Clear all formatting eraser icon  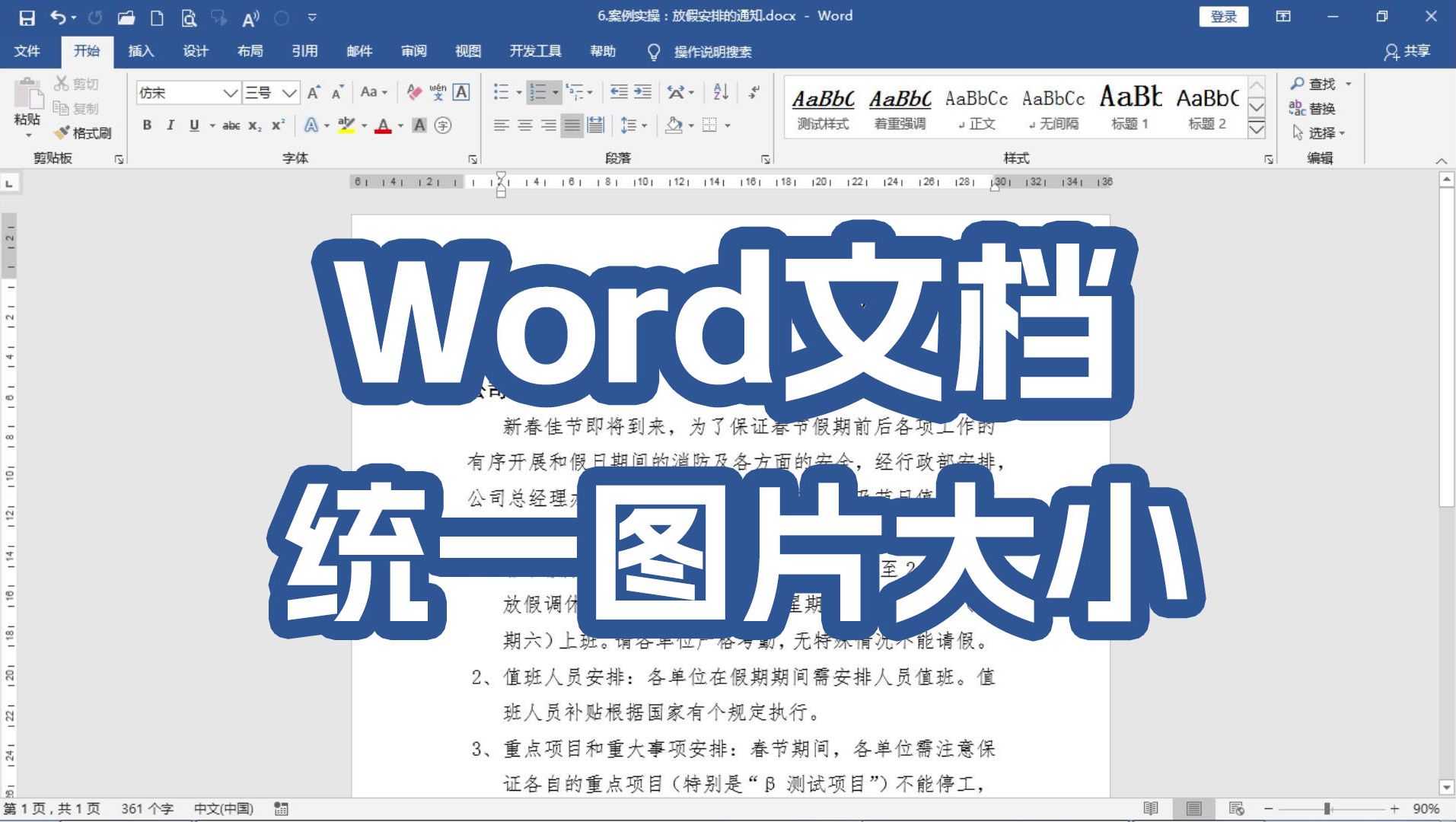[x=414, y=92]
